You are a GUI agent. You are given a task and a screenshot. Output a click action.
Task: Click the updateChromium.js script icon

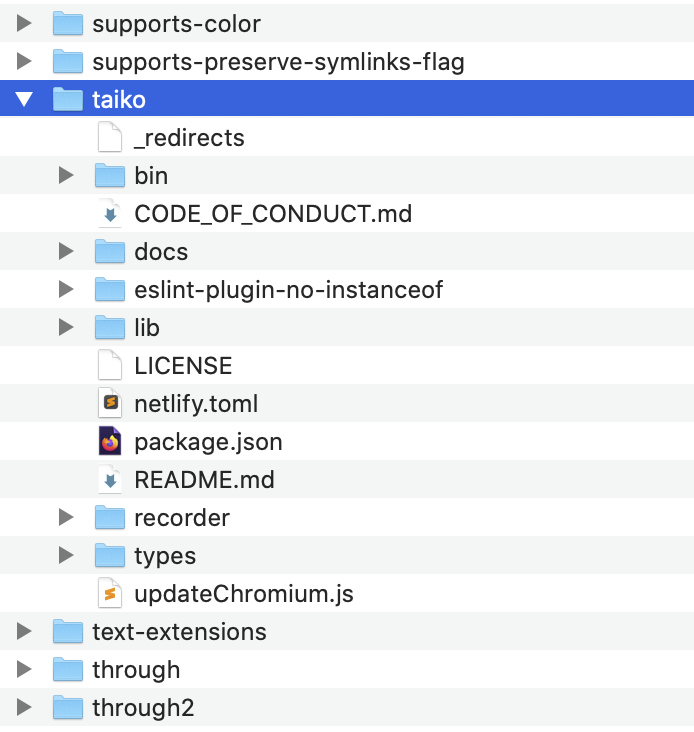point(110,594)
